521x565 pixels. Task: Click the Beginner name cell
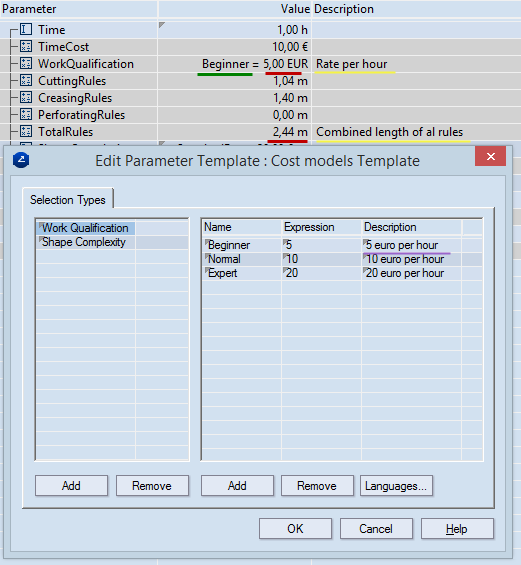[242, 245]
